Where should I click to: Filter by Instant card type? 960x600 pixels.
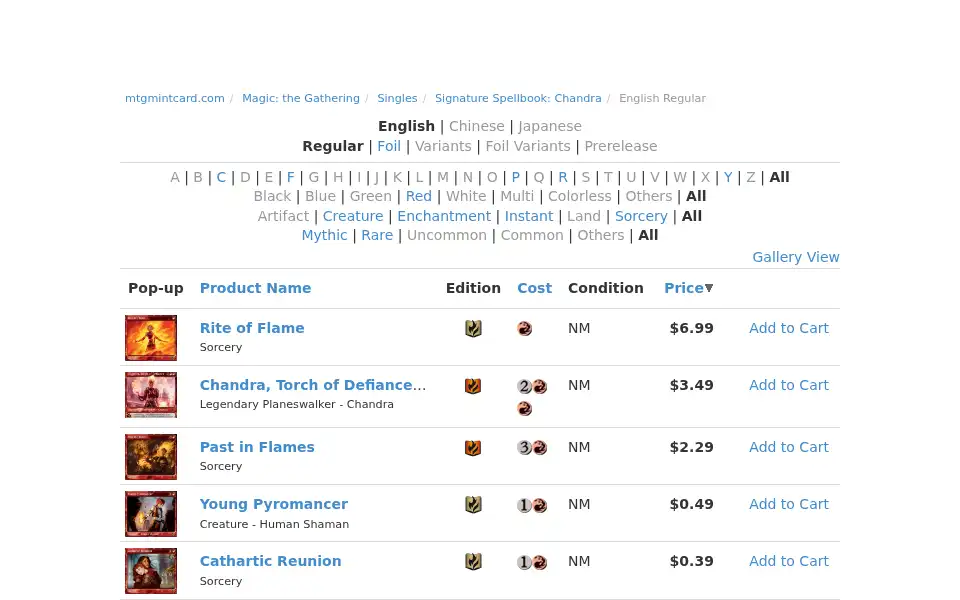click(529, 216)
